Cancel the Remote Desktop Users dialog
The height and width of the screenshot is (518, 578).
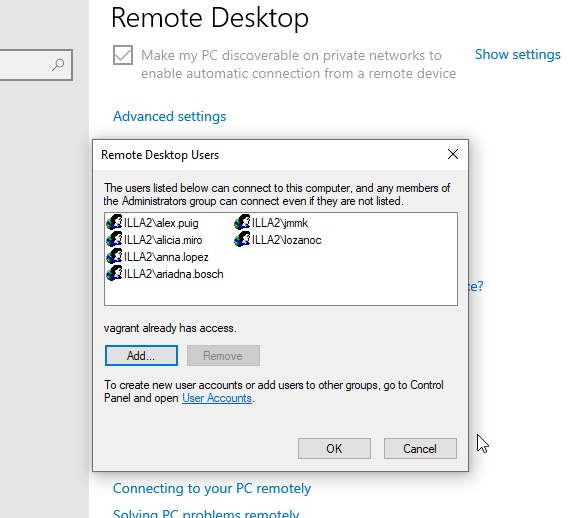pos(420,449)
